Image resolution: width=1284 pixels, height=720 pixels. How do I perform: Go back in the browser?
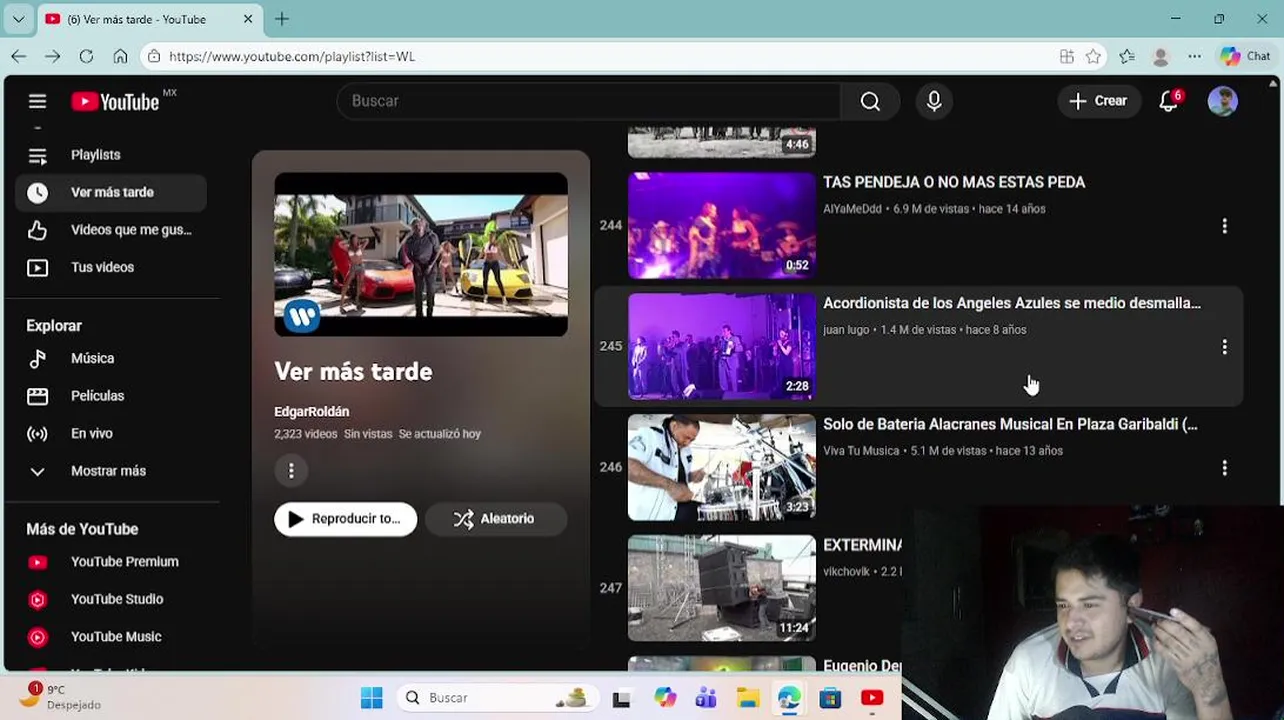[x=19, y=57]
